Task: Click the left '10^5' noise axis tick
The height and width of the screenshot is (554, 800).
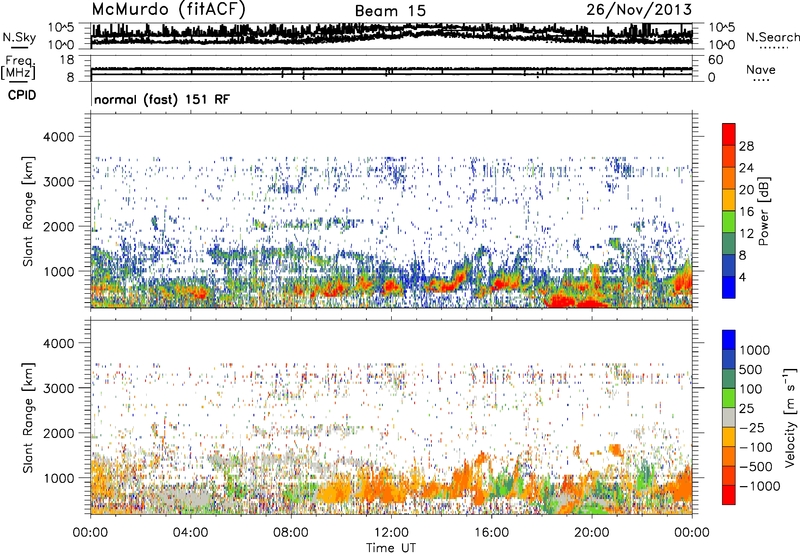Action: click(x=61, y=27)
